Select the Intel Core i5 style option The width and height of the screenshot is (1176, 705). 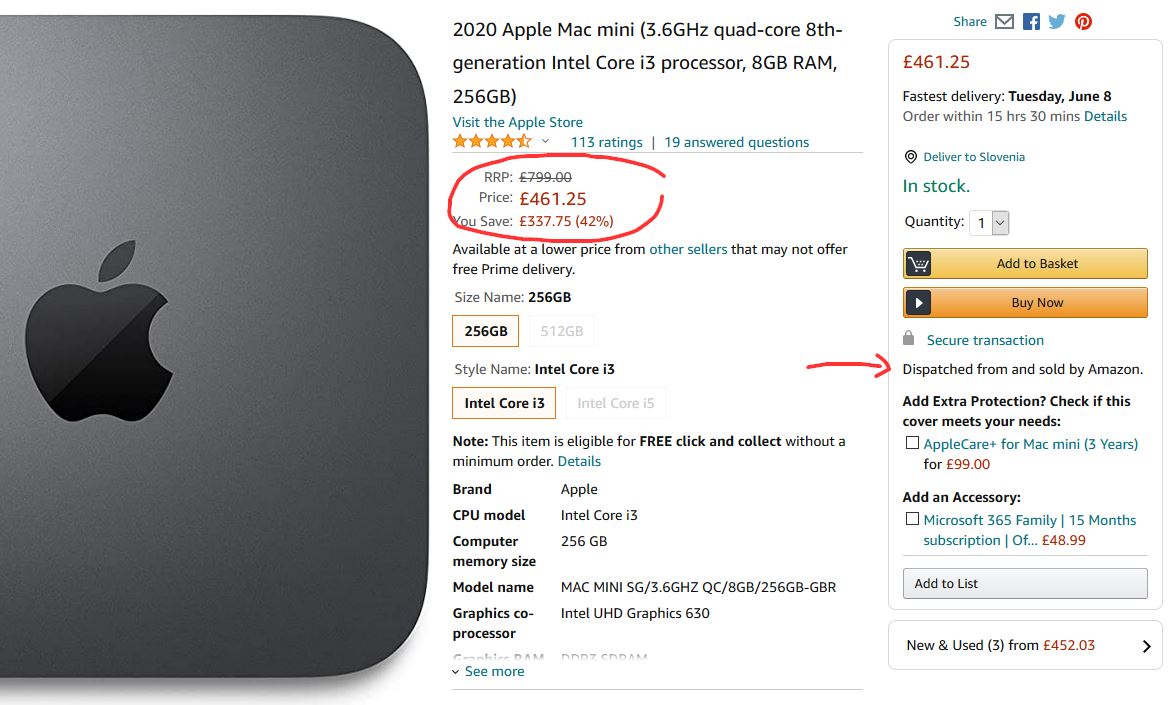[615, 403]
